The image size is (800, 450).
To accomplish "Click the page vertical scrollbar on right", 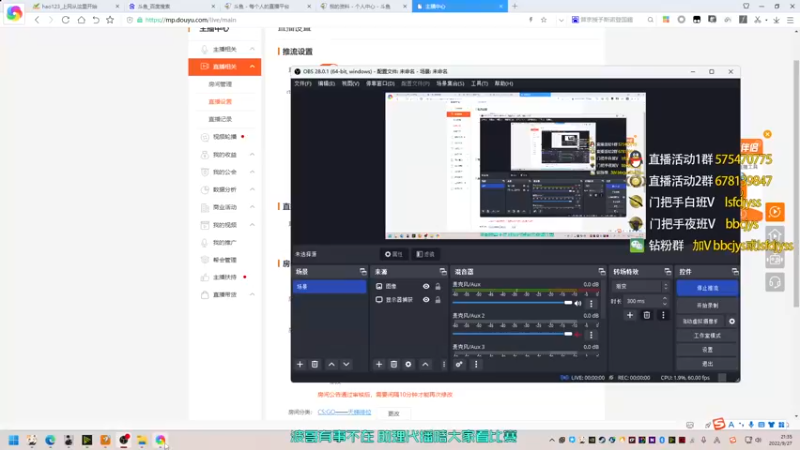I will point(796,184).
